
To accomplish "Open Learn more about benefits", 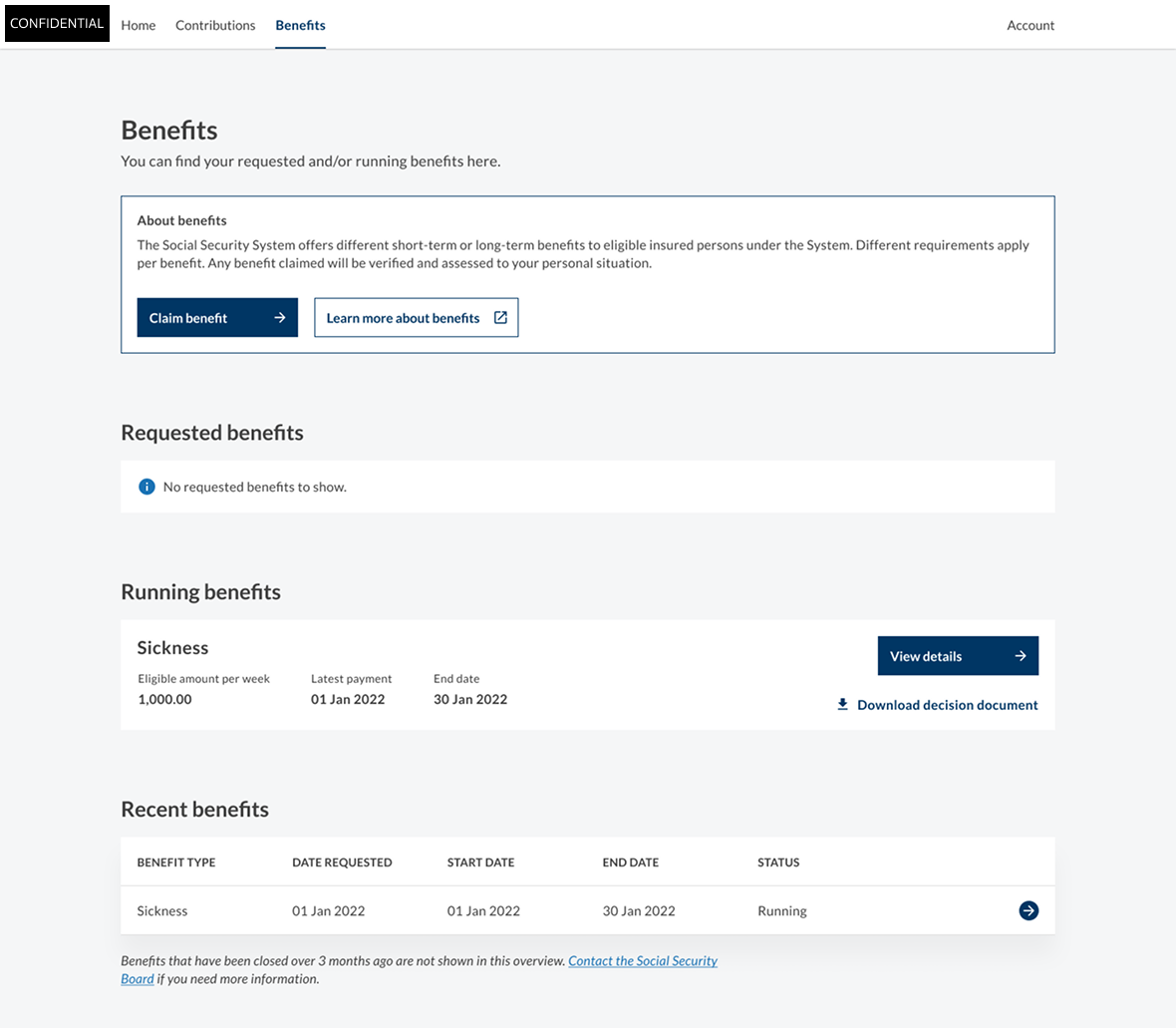I will (404, 318).
